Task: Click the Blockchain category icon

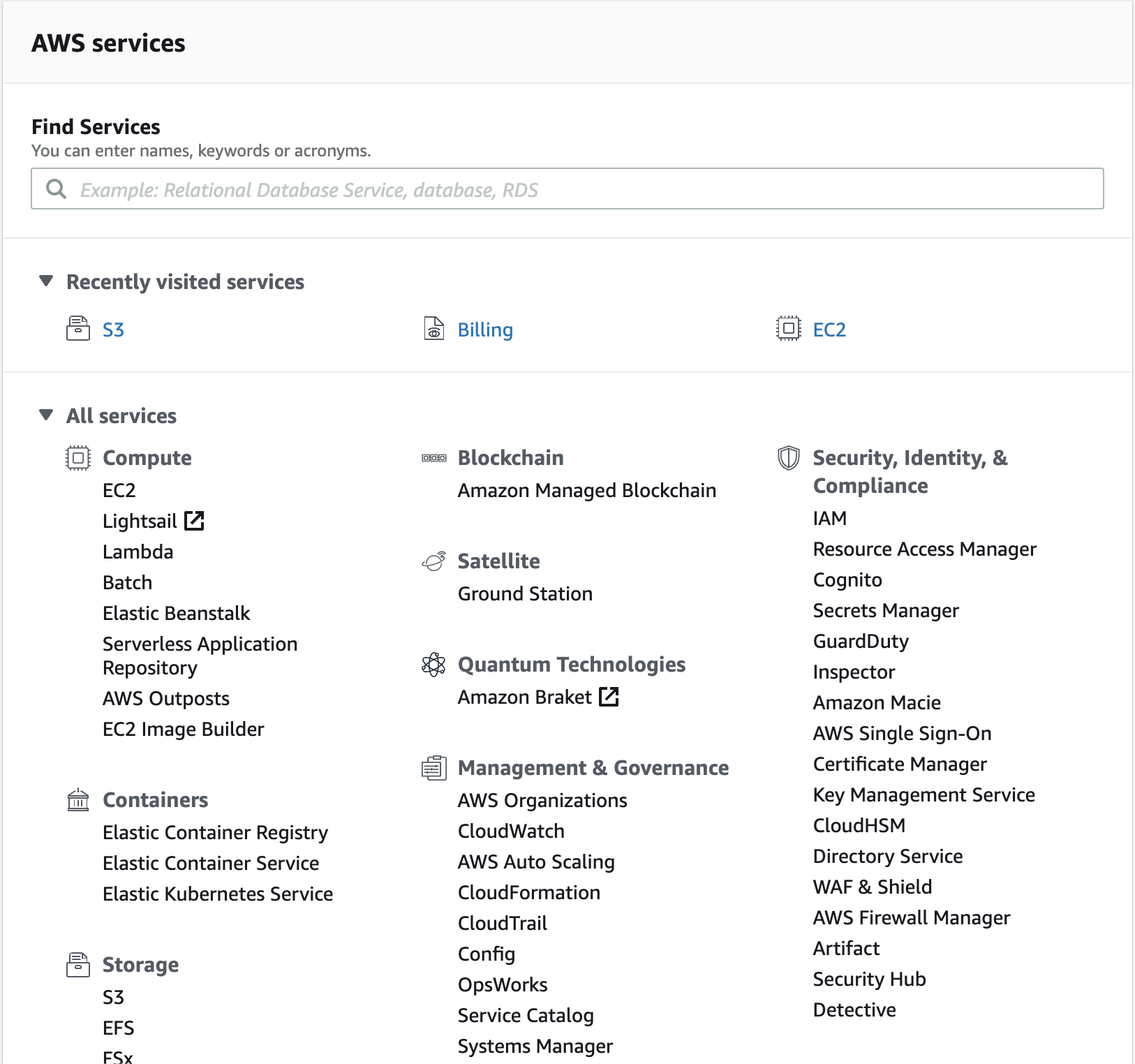Action: point(434,458)
